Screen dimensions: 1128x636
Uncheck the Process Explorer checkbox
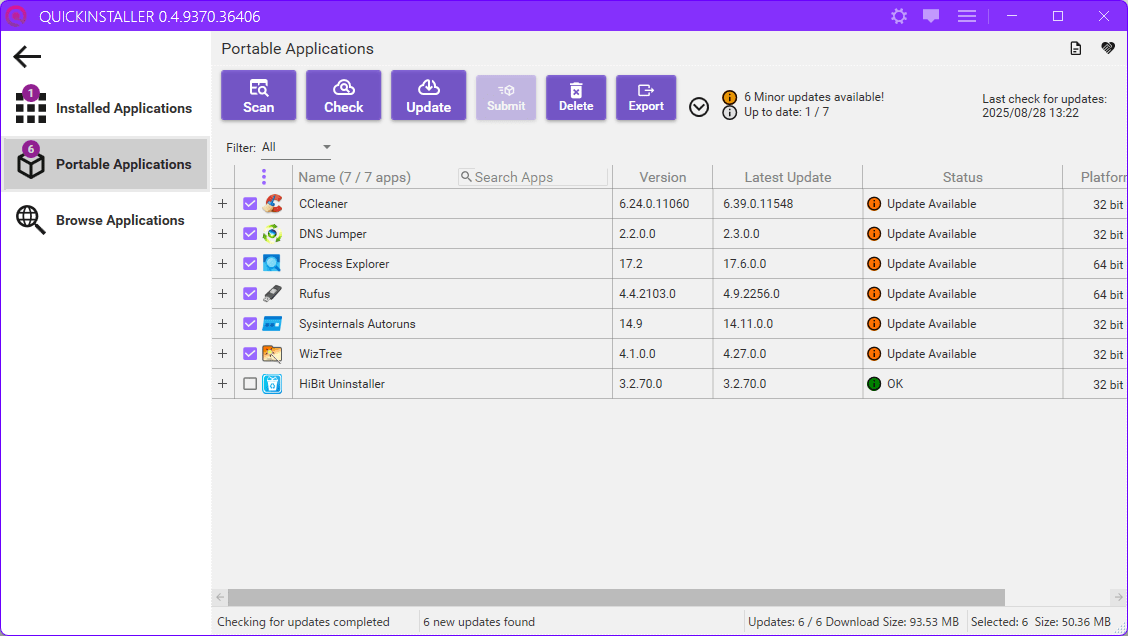250,263
